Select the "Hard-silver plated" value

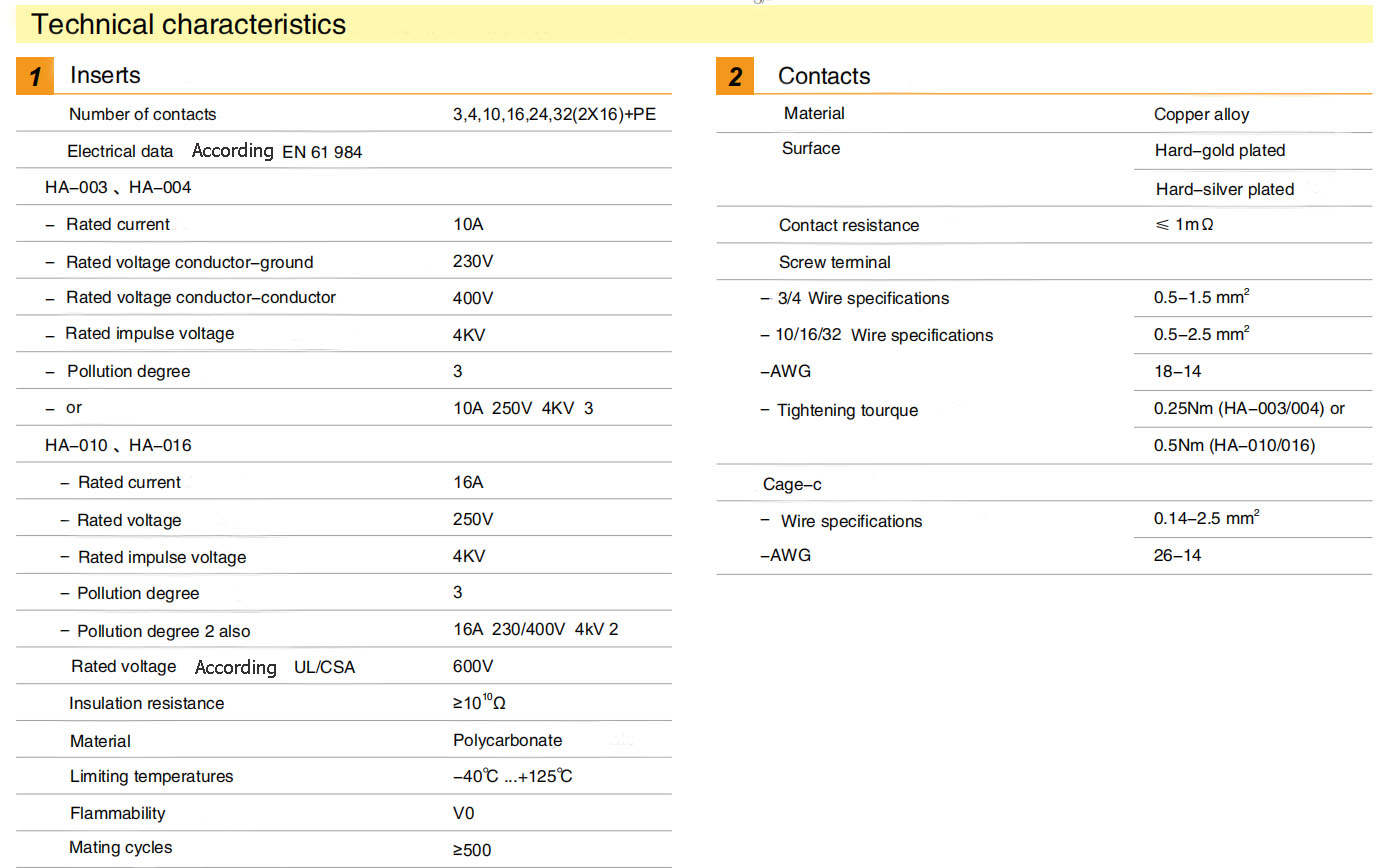coord(1225,189)
